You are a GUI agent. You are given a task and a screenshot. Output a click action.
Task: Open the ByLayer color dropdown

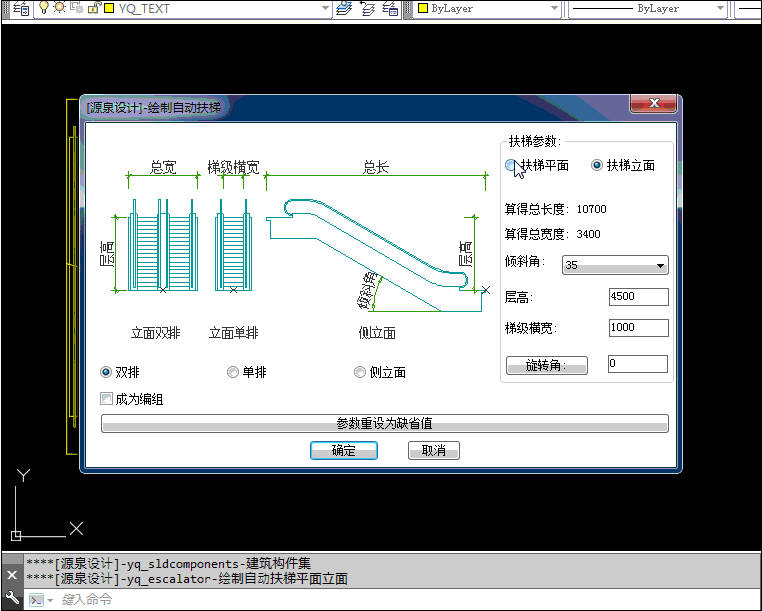554,8
